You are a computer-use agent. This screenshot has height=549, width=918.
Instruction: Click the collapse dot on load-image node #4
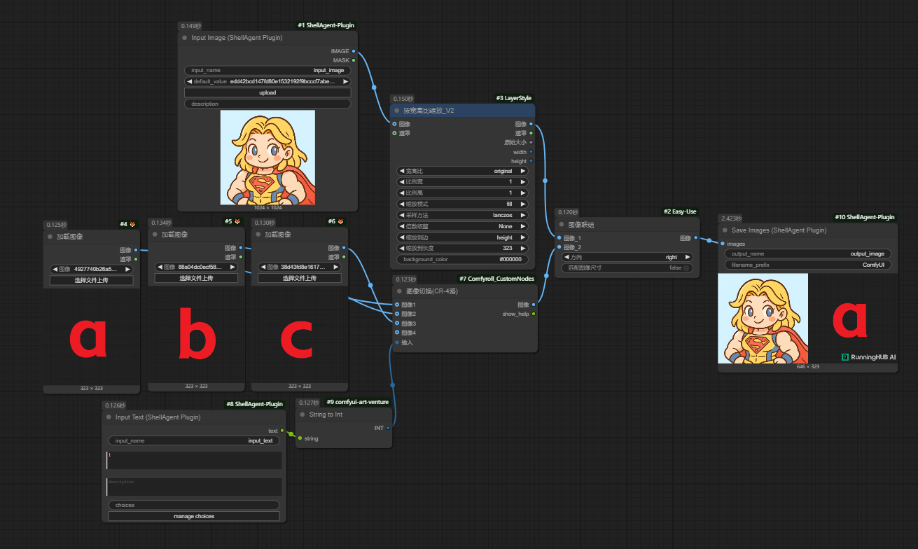click(50, 237)
